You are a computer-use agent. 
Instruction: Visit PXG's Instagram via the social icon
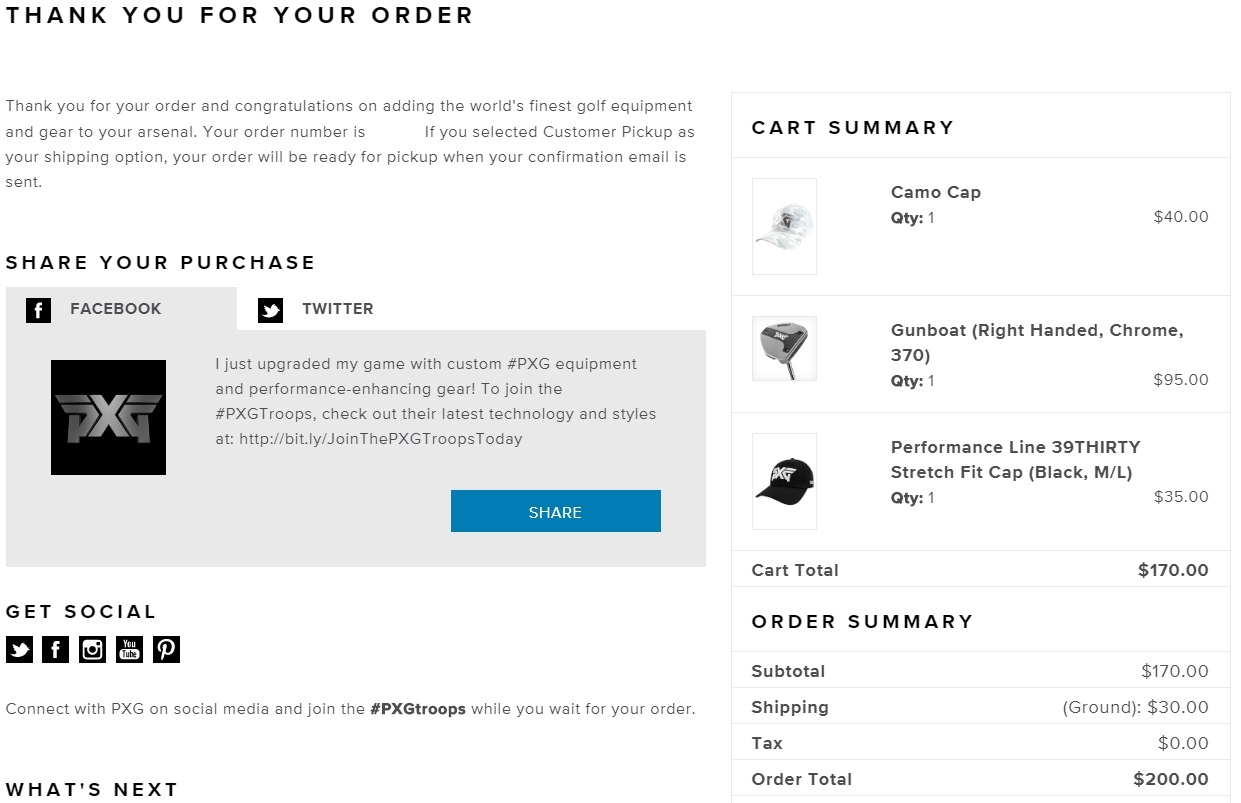93,650
